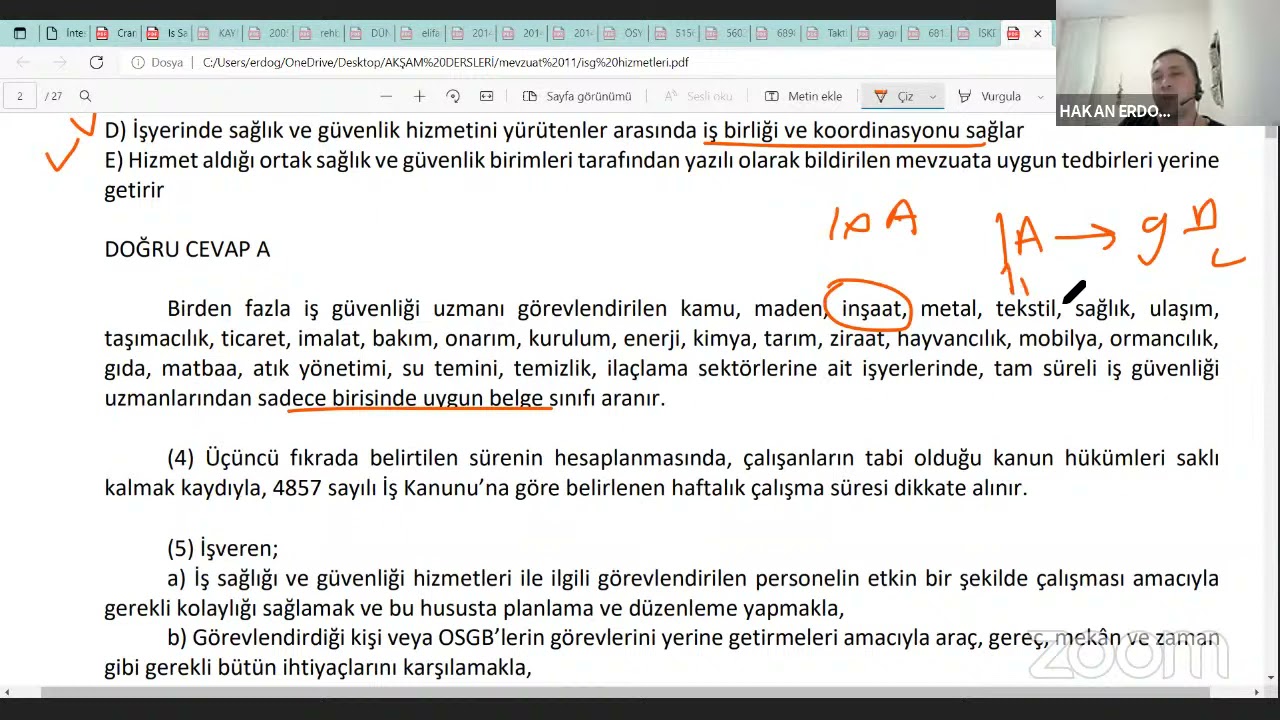Viewport: 1280px width, 720px height.
Task: Open the 681 tab
Action: click(x=927, y=33)
